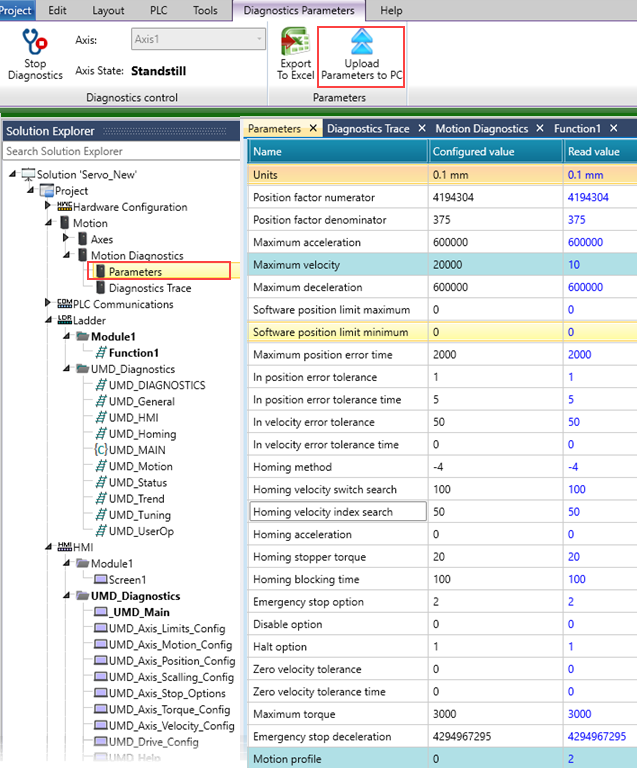The height and width of the screenshot is (771, 637).
Task: Select Hardware Configuration icon in tree
Action: tap(64, 206)
